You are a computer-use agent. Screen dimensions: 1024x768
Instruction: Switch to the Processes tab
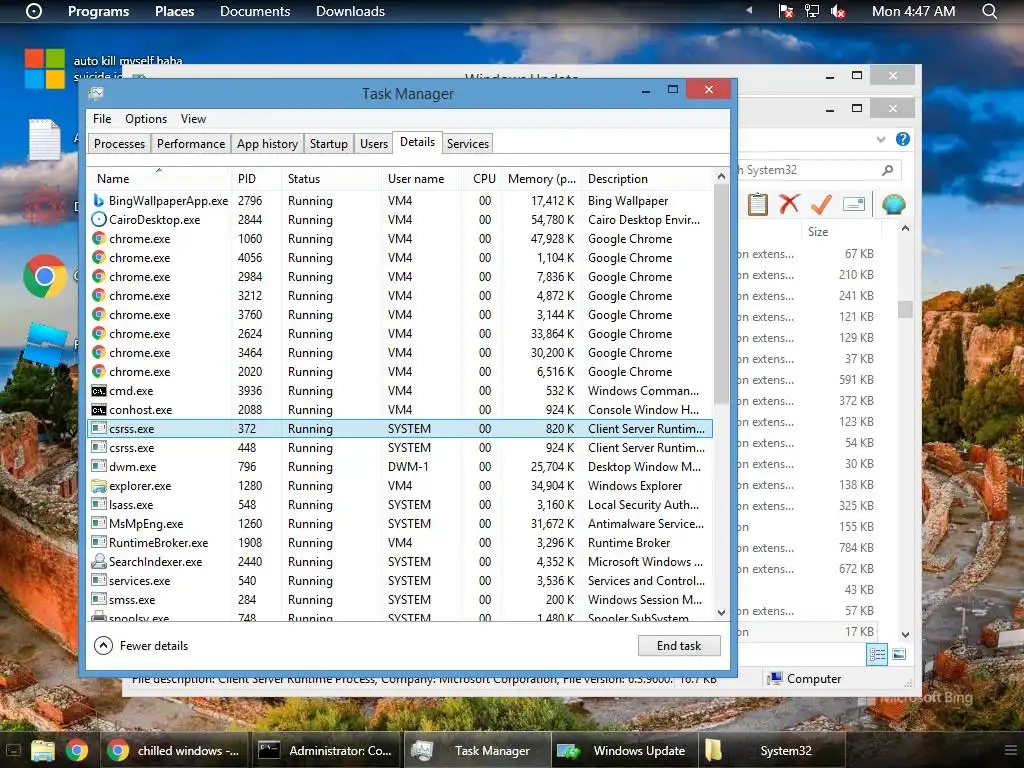(120, 144)
